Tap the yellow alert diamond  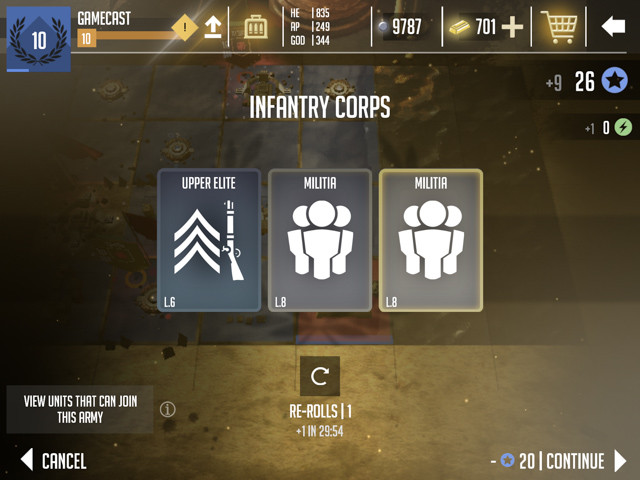click(185, 27)
